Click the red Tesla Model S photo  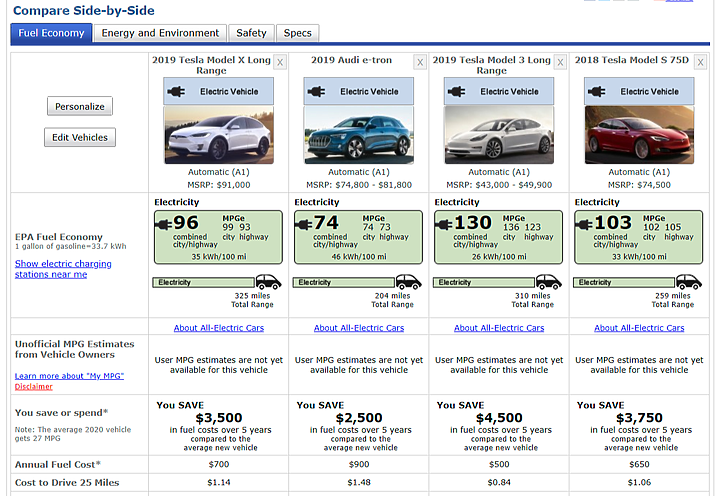[639, 135]
